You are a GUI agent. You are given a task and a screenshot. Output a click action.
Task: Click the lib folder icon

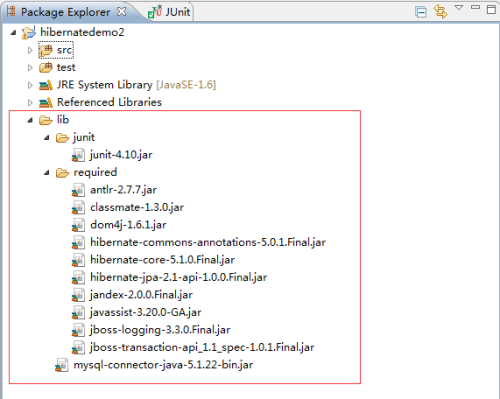coord(46,120)
